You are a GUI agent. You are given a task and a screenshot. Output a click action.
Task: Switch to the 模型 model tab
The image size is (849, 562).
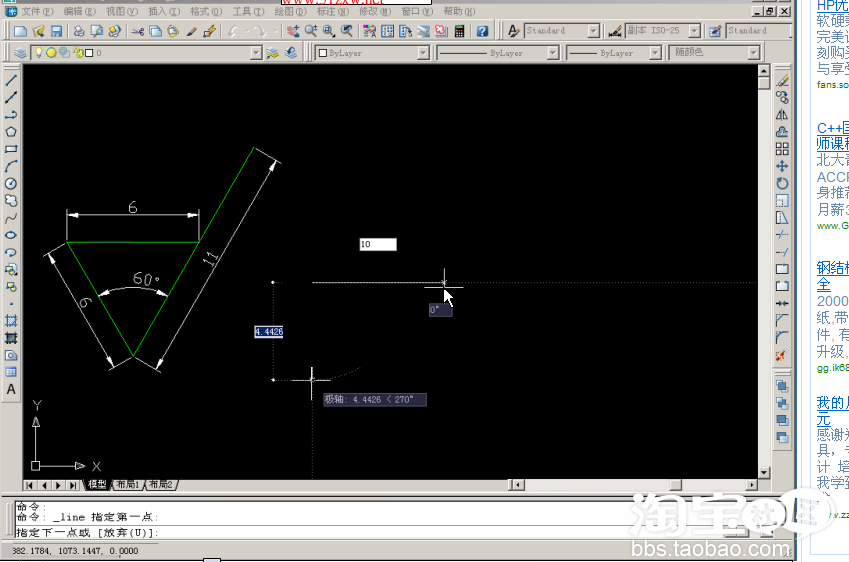tap(97, 485)
